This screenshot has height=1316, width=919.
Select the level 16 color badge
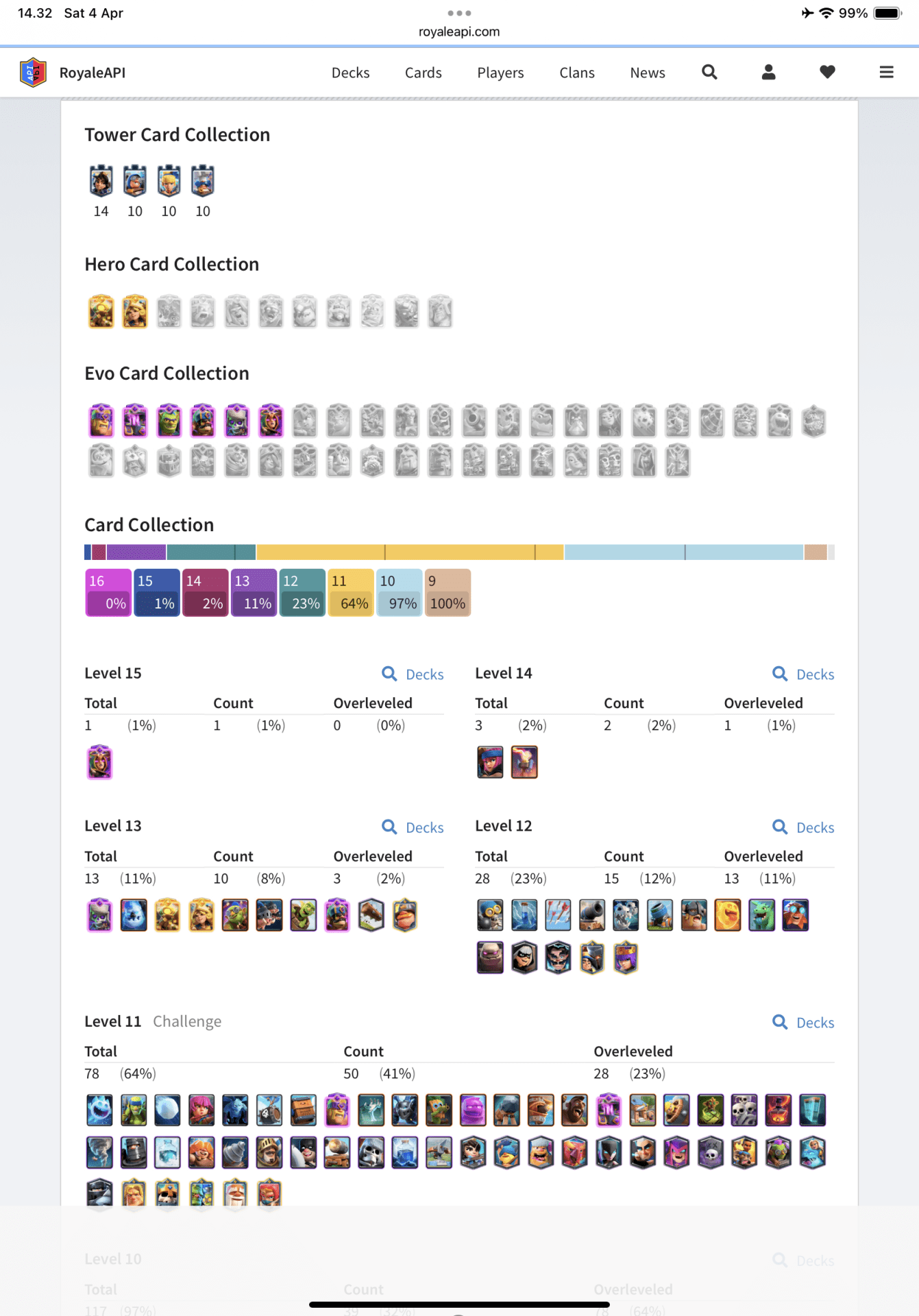point(108,593)
